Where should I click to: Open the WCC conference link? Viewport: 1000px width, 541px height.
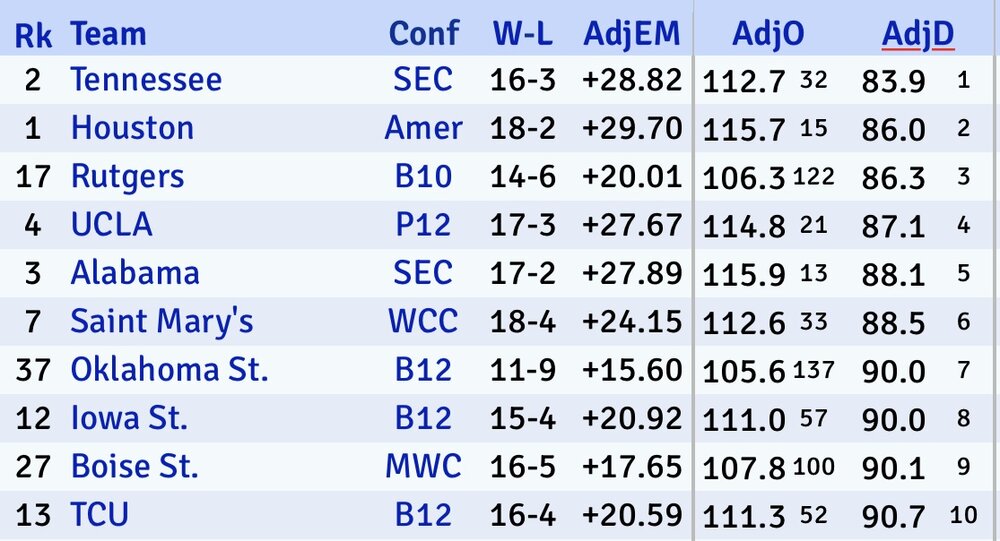(423, 322)
